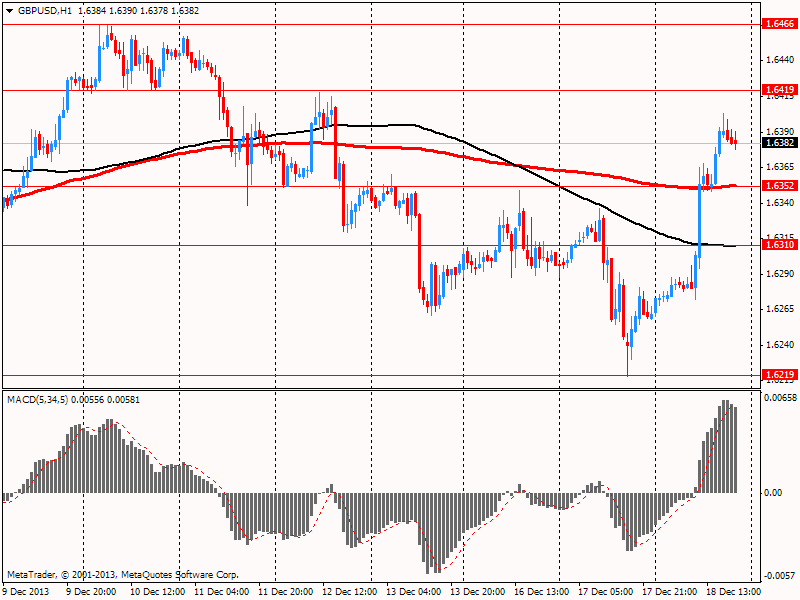Click the 0.00 MACD zero level label
The image size is (800, 600).
[x=773, y=493]
